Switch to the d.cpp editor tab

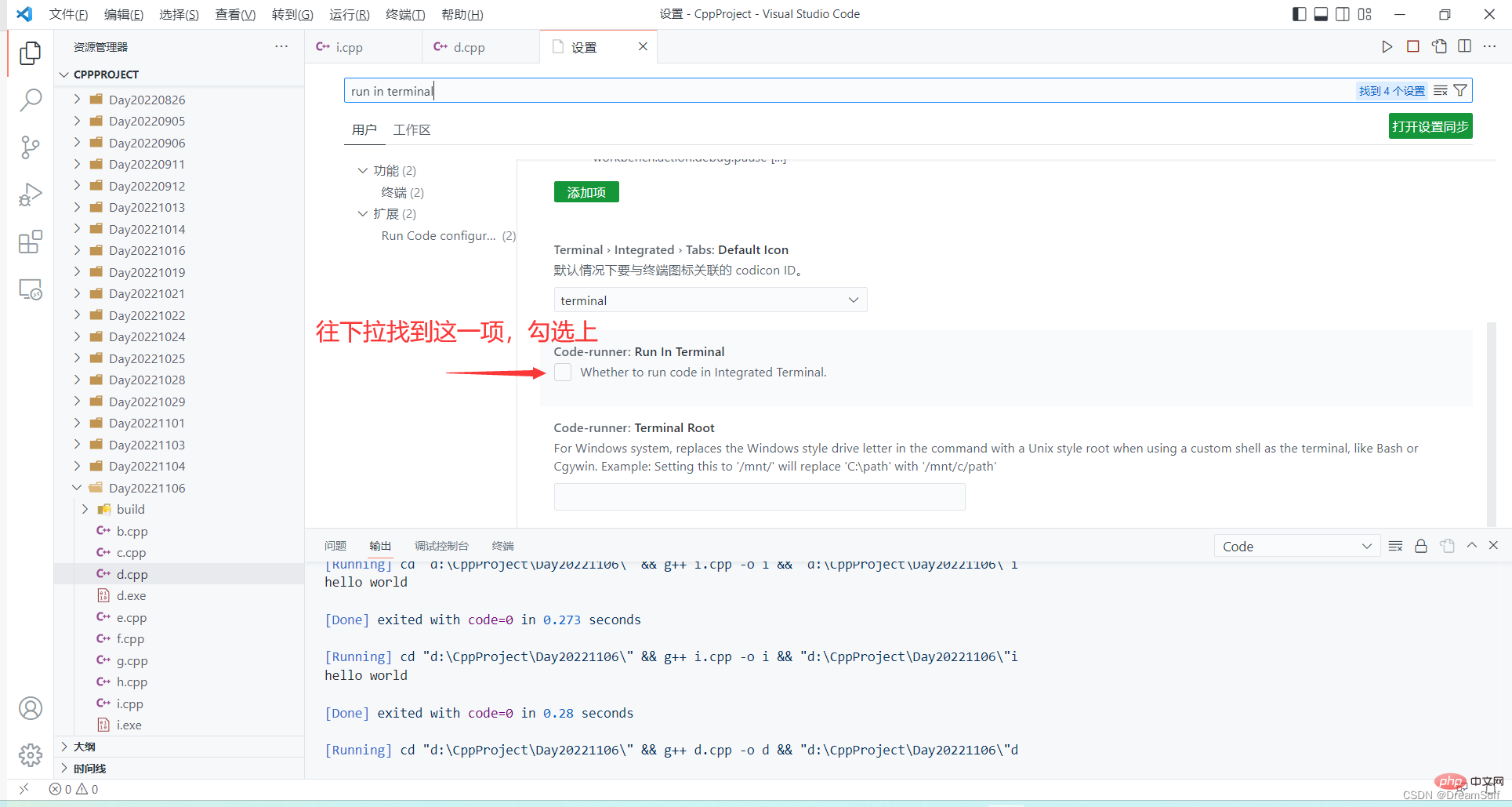click(469, 47)
